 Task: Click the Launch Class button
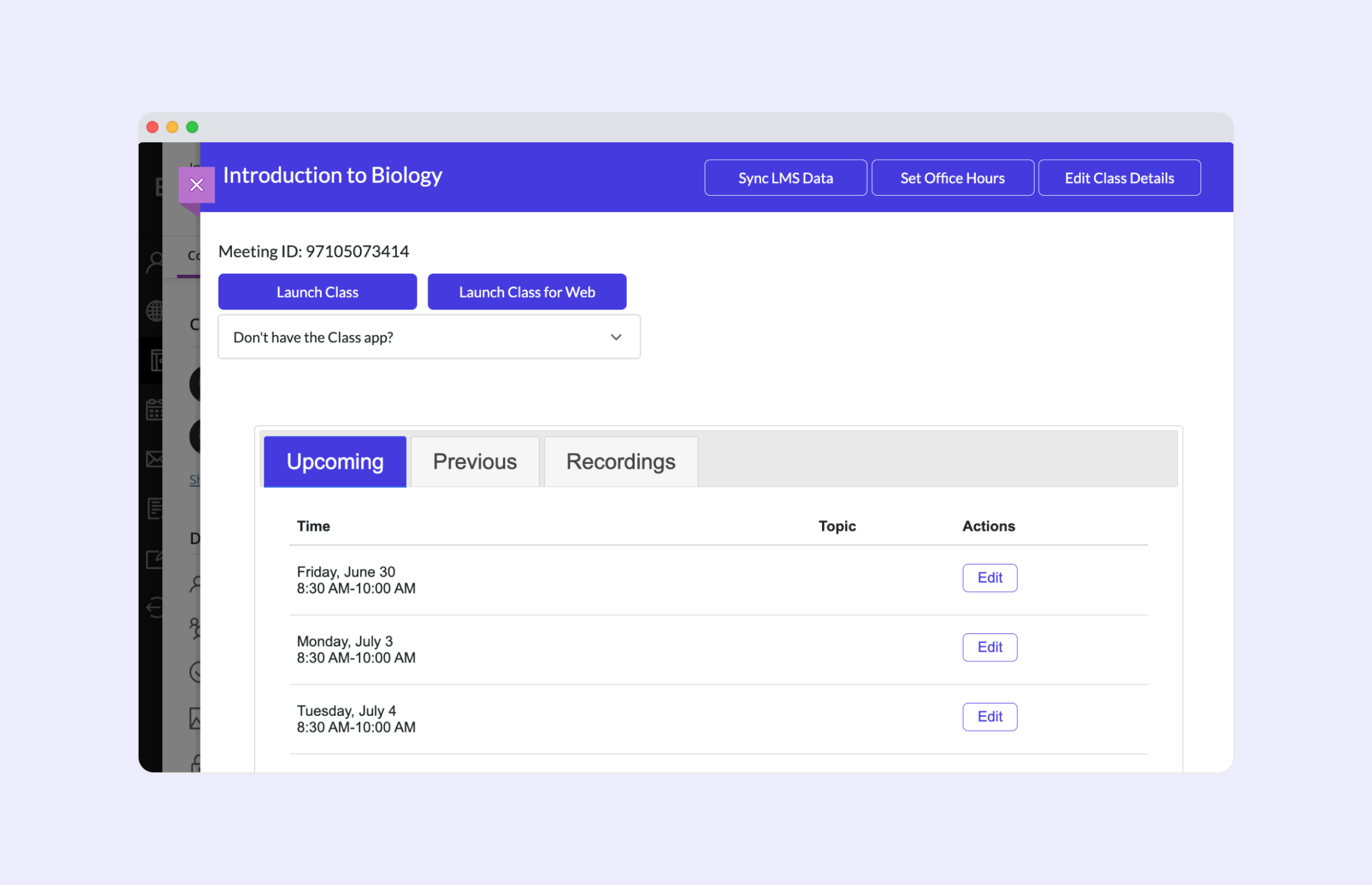(x=318, y=291)
